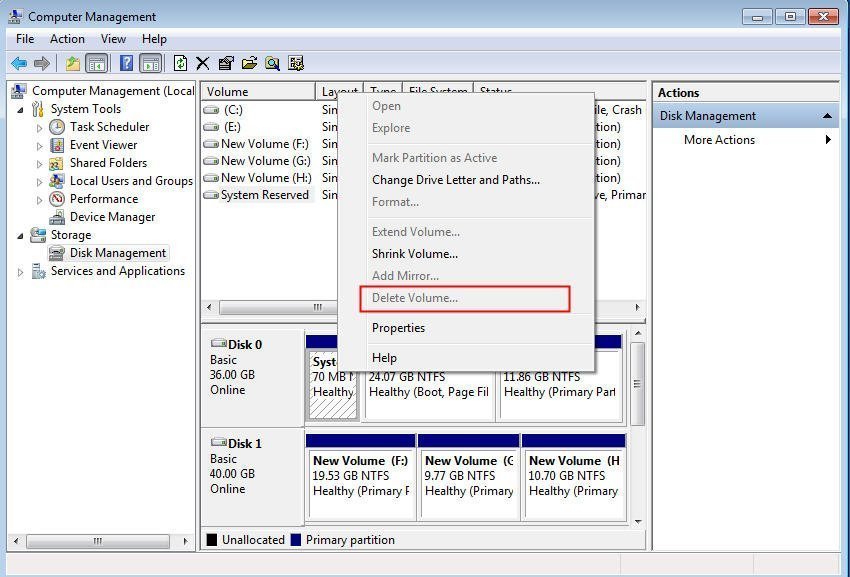This screenshot has width=850, height=577.
Task: Select the Computer Management (Local) root node
Action: click(x=112, y=91)
